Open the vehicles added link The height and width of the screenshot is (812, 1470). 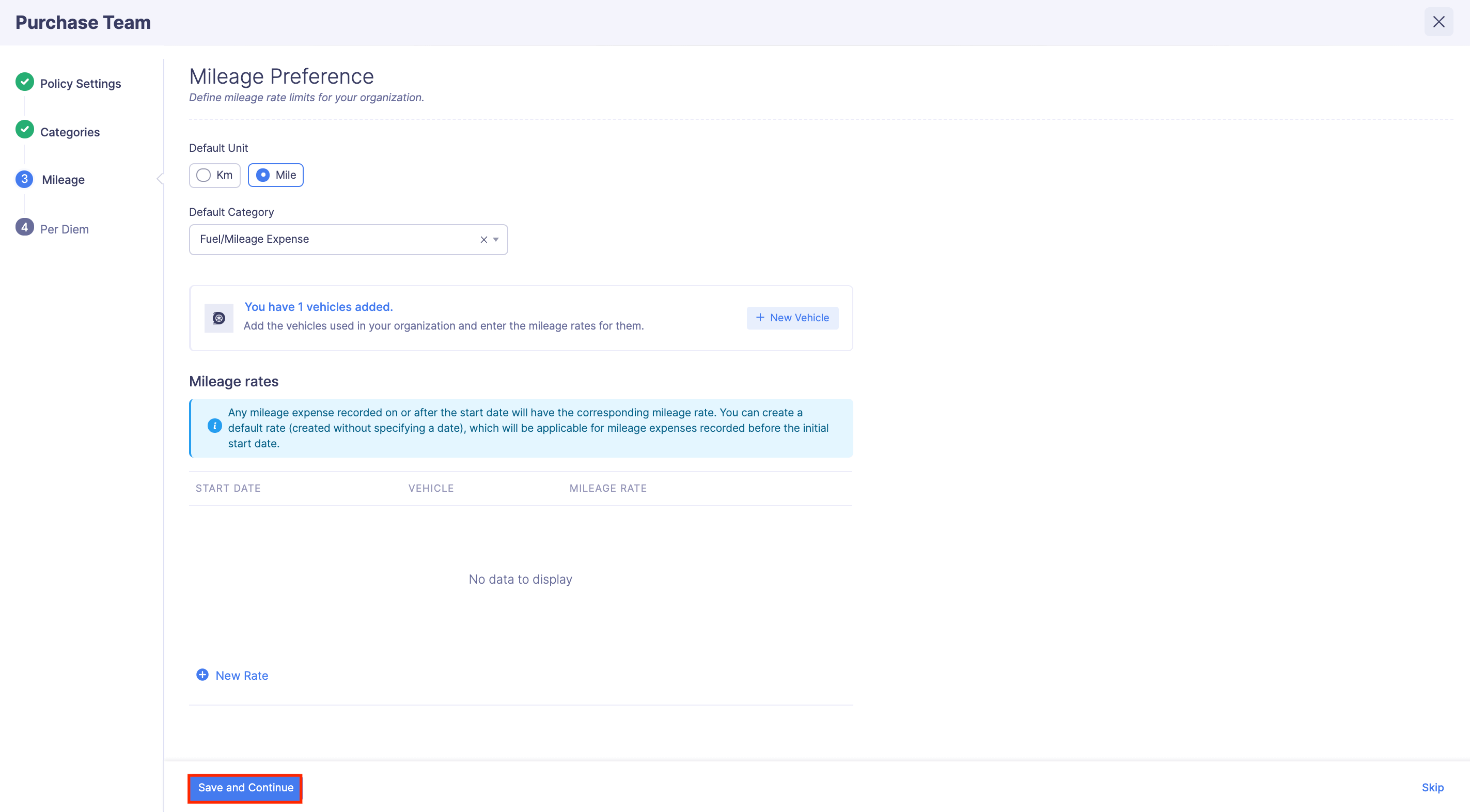(318, 307)
